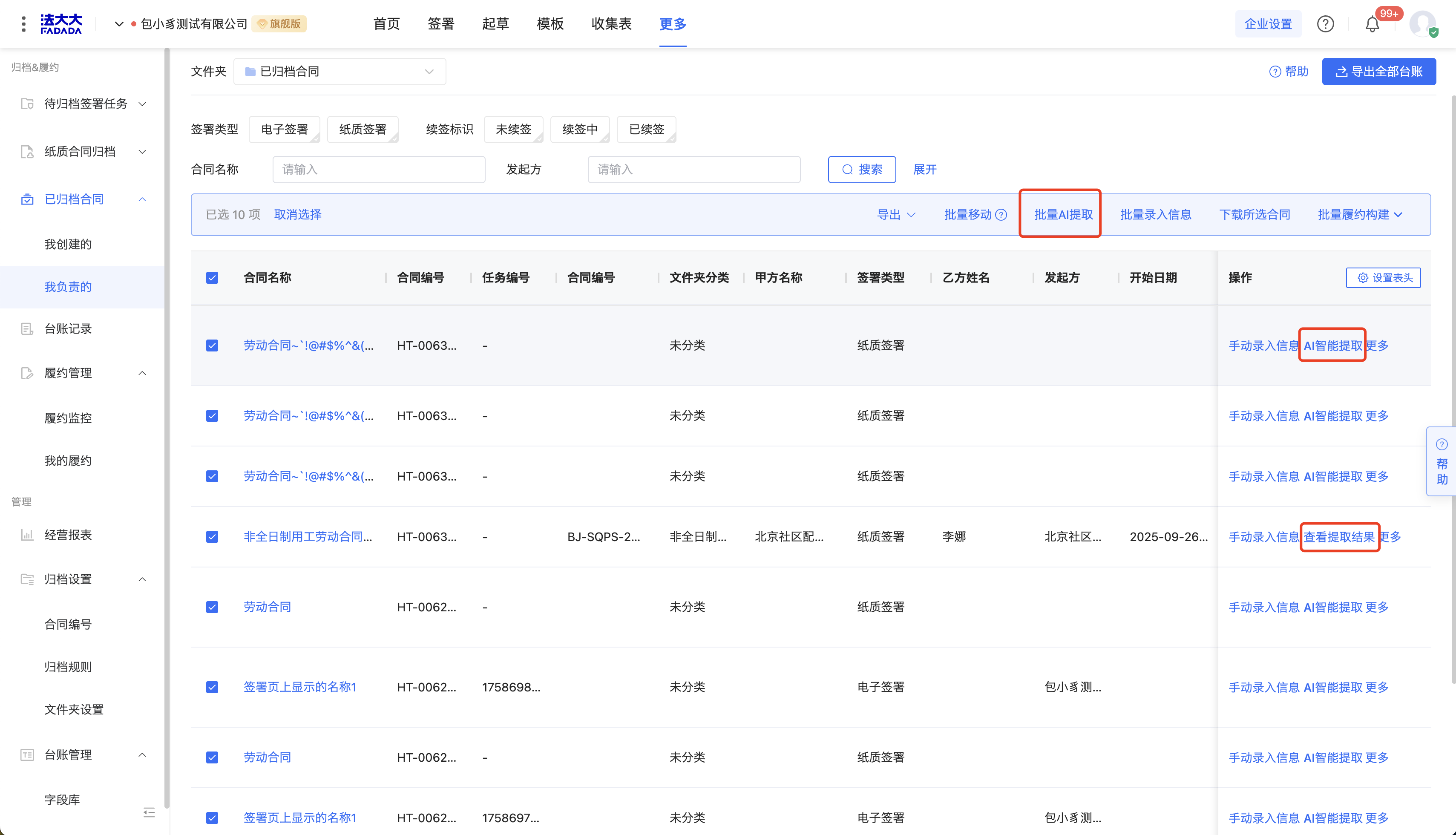Click the notification bell icon
The image size is (1456, 835).
coord(1372,24)
